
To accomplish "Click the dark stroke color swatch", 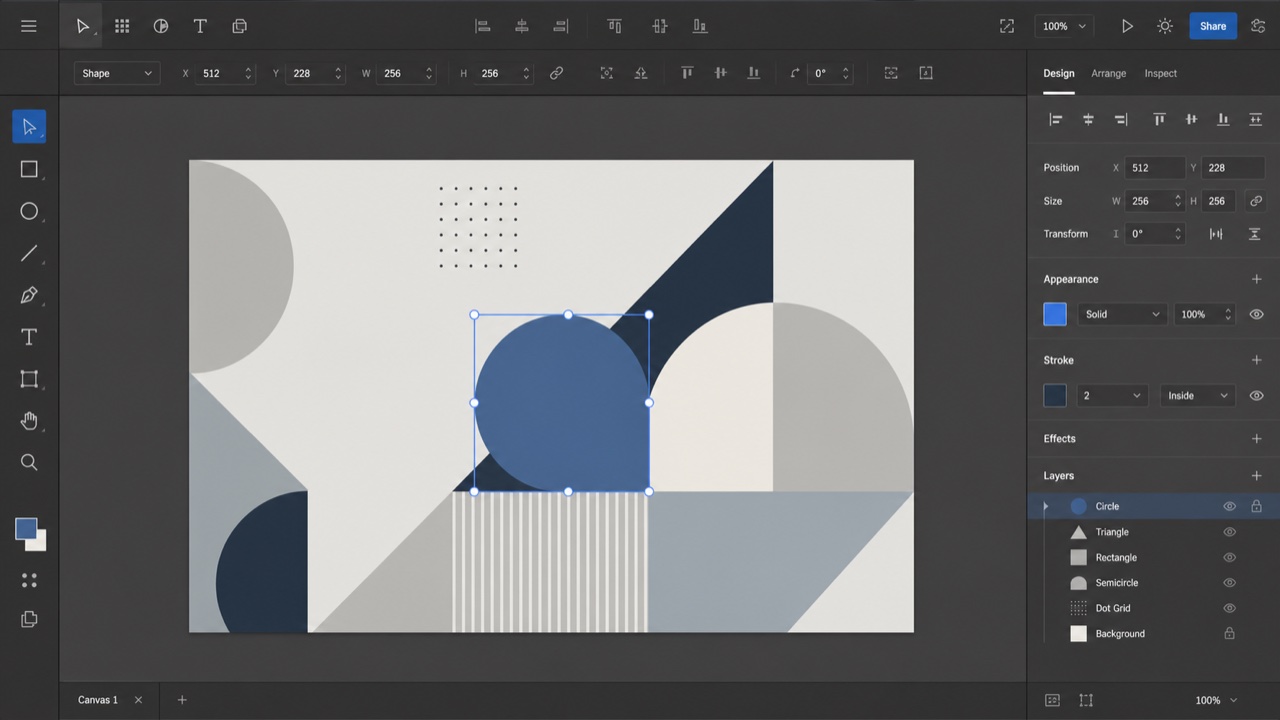I will coord(1055,395).
